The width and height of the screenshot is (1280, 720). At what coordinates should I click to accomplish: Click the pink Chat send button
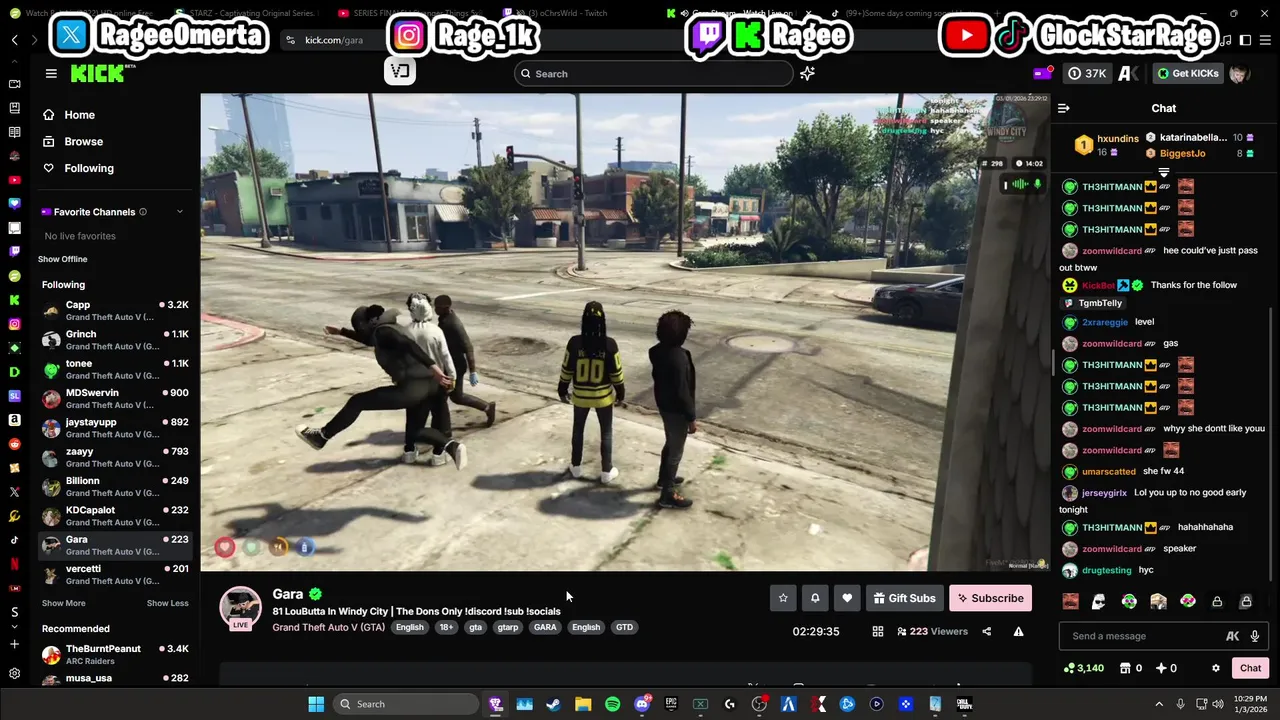pos(1250,668)
